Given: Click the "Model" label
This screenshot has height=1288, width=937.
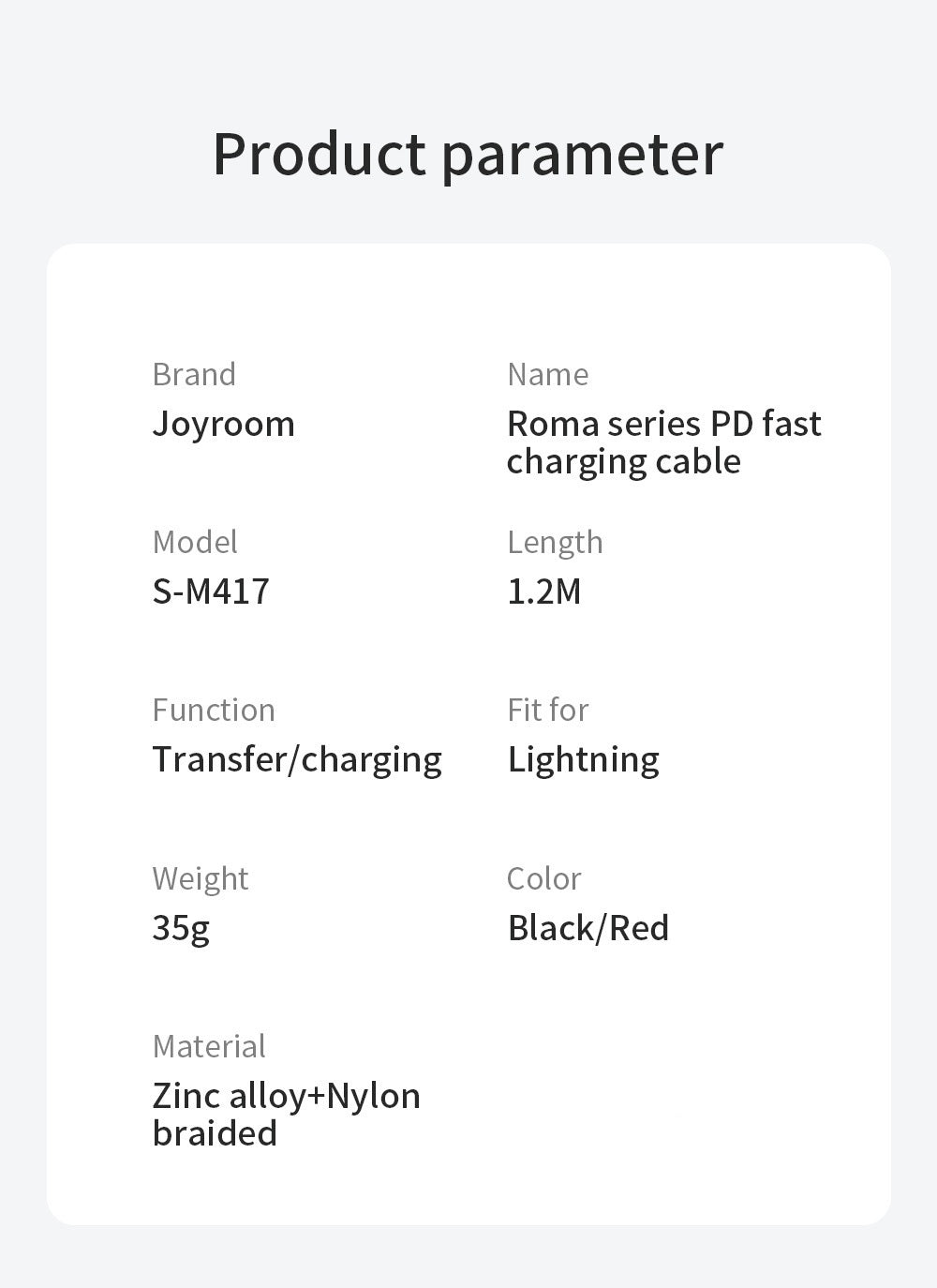Looking at the screenshot, I should (195, 542).
